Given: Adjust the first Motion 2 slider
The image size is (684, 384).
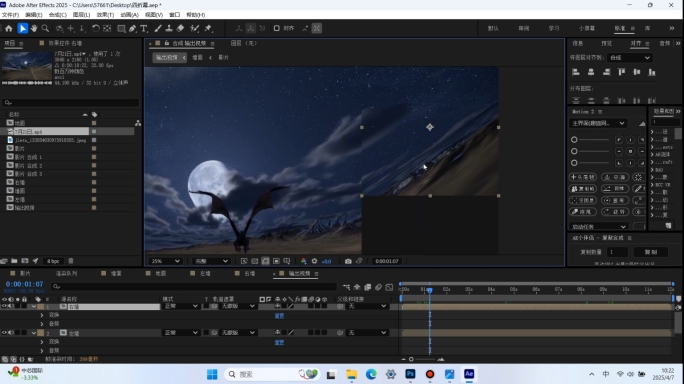Looking at the screenshot, I should click(x=591, y=140).
